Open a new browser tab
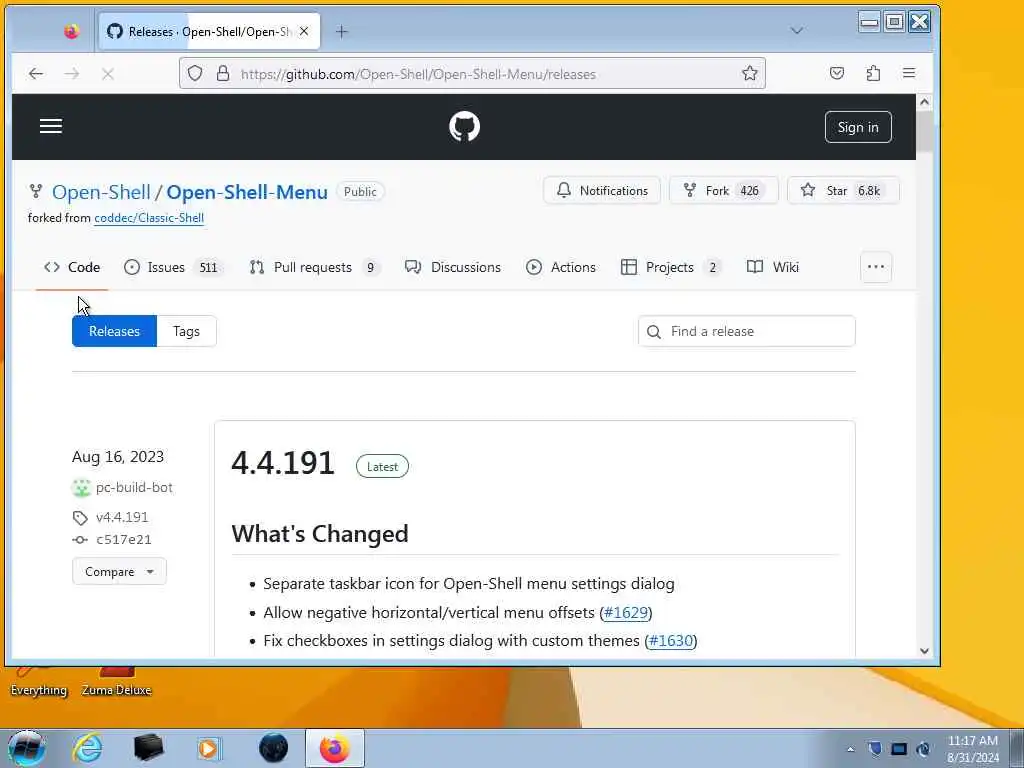This screenshot has height=768, width=1024. [342, 31]
